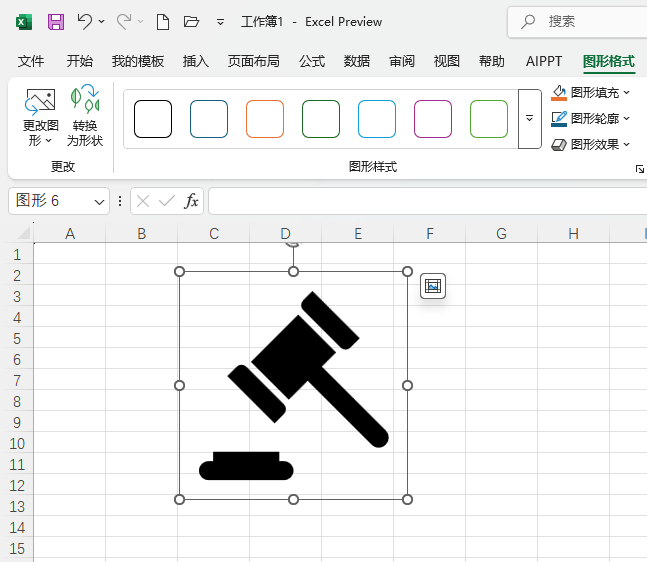This screenshot has width=647, height=562.
Task: Click the Save icon in title bar
Action: tap(56, 21)
